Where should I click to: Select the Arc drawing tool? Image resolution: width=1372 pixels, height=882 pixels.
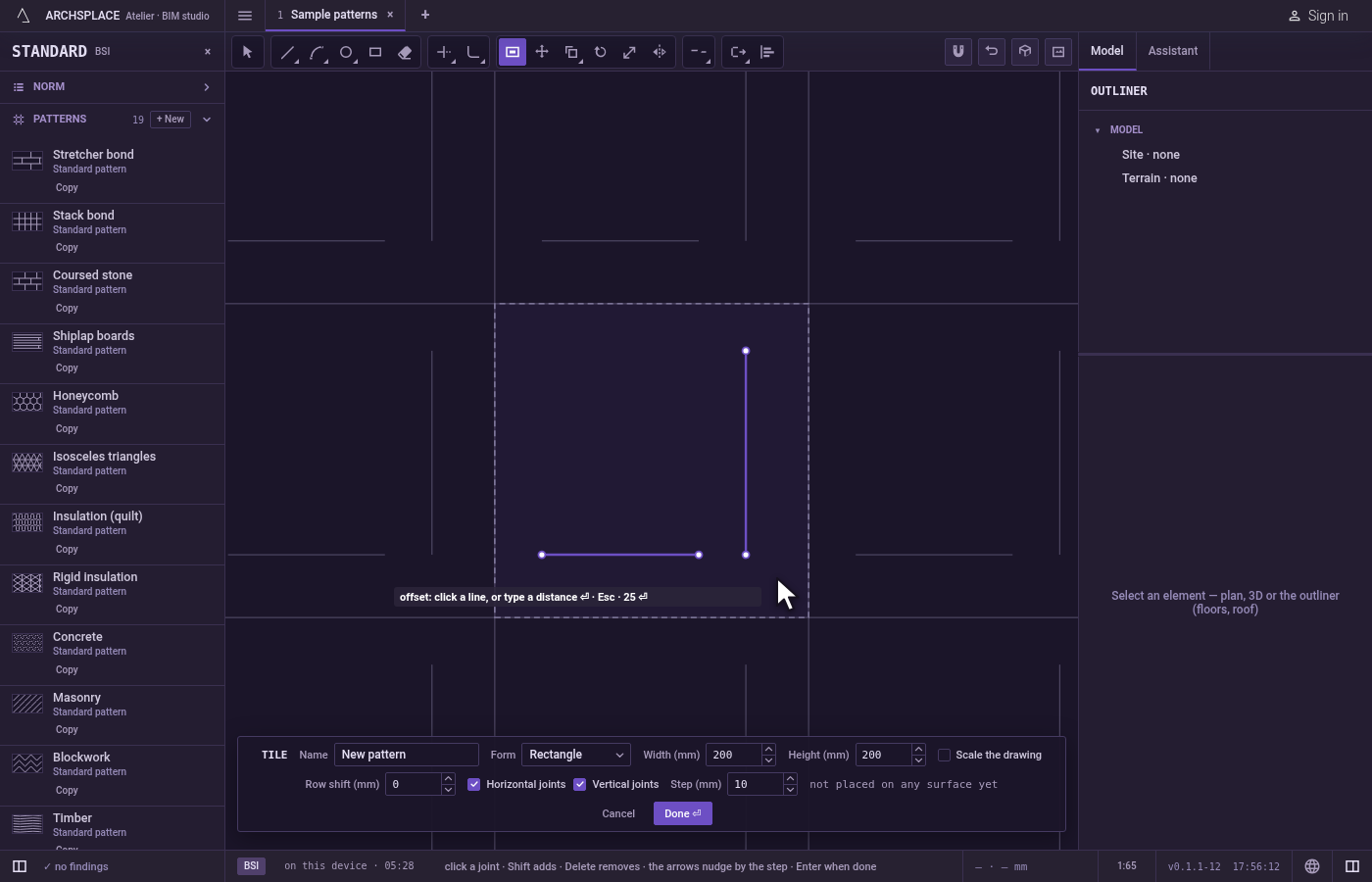tap(317, 52)
